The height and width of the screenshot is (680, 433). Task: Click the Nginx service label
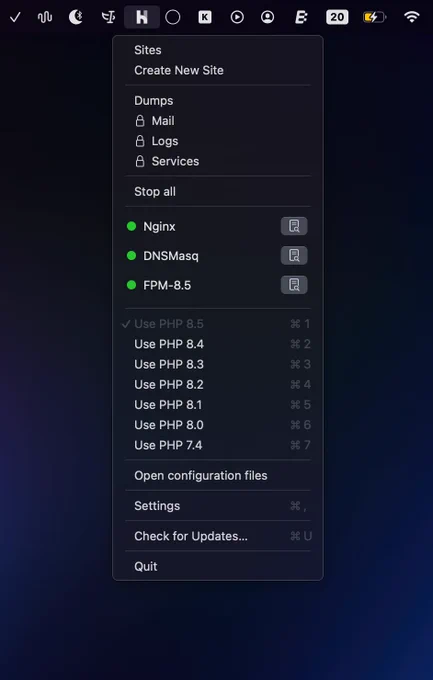pyautogui.click(x=159, y=226)
